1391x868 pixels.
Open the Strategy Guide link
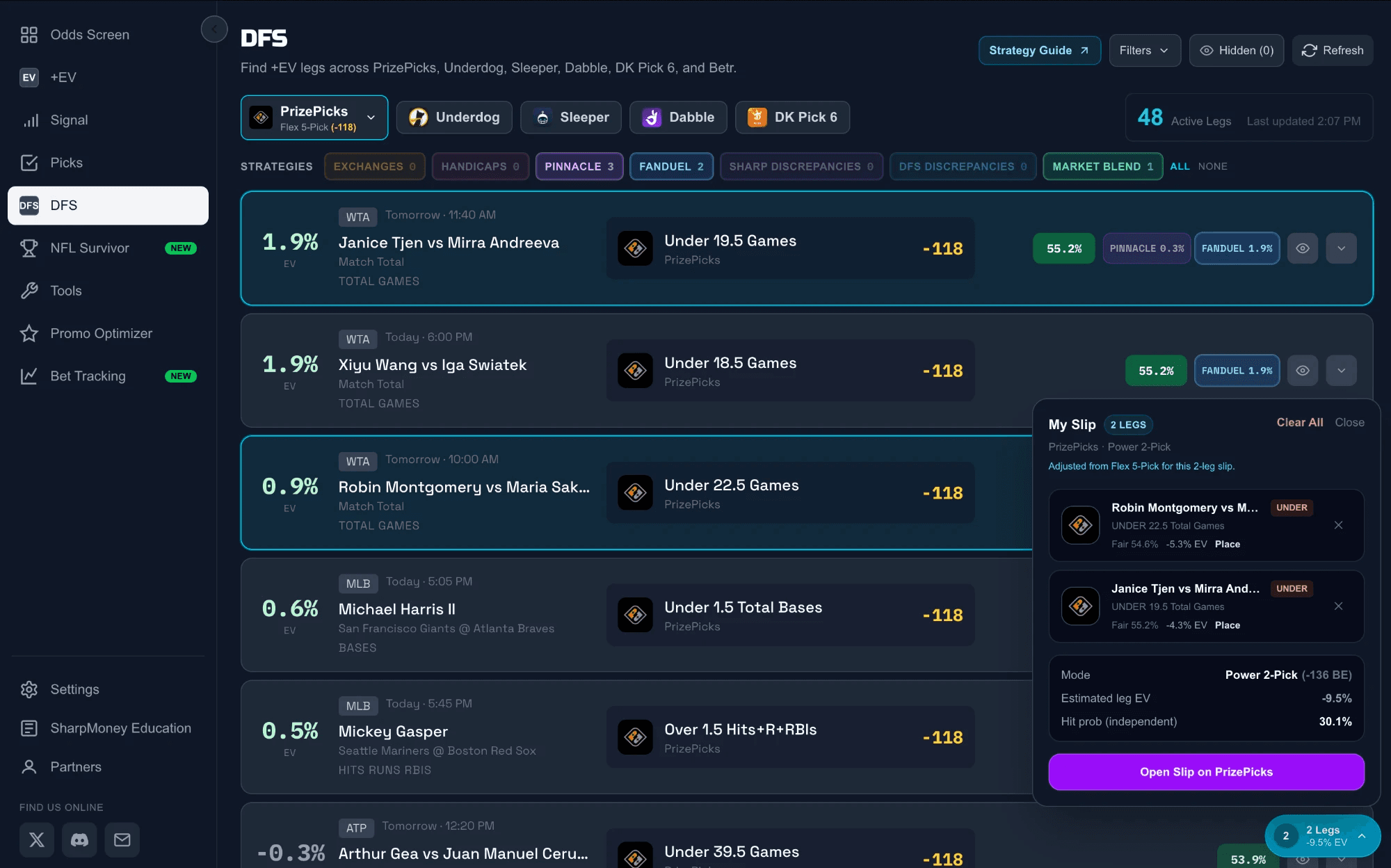[x=1039, y=51]
